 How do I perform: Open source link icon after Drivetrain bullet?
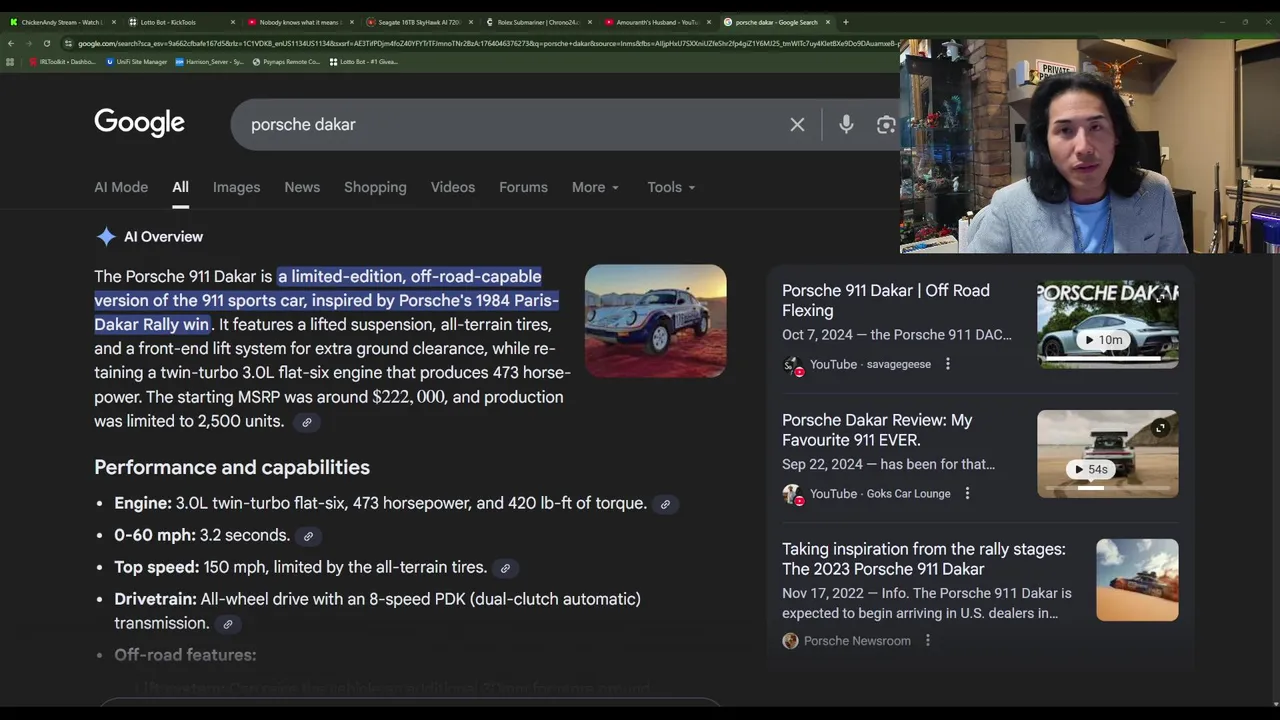(x=228, y=624)
